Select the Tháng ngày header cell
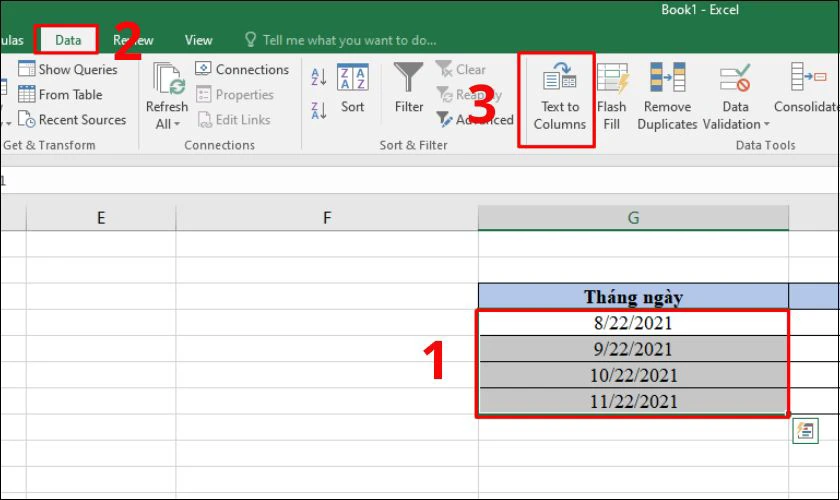 (x=633, y=297)
